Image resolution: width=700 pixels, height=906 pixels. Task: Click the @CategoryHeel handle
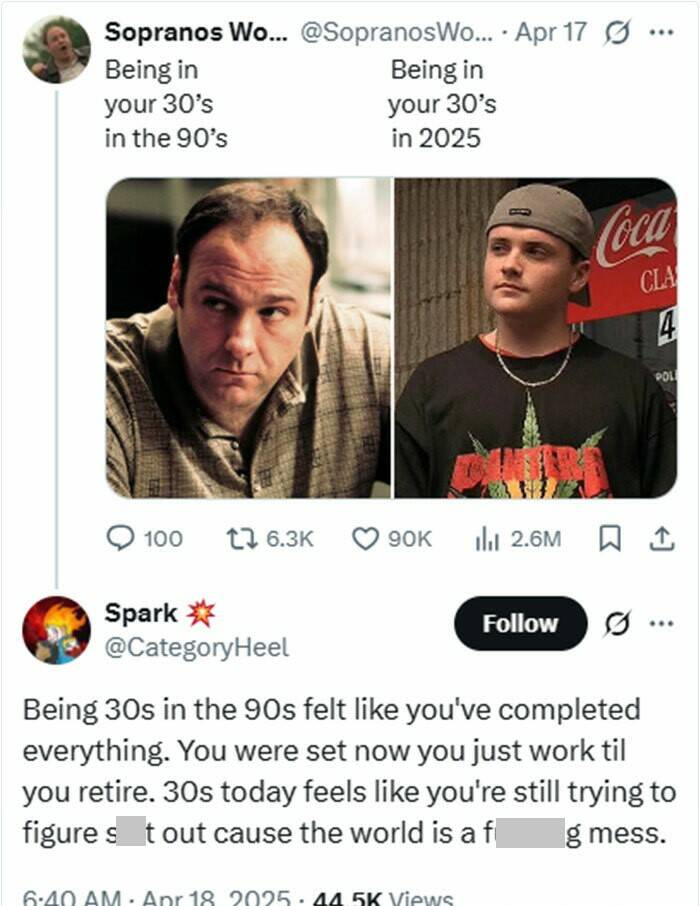point(197,648)
